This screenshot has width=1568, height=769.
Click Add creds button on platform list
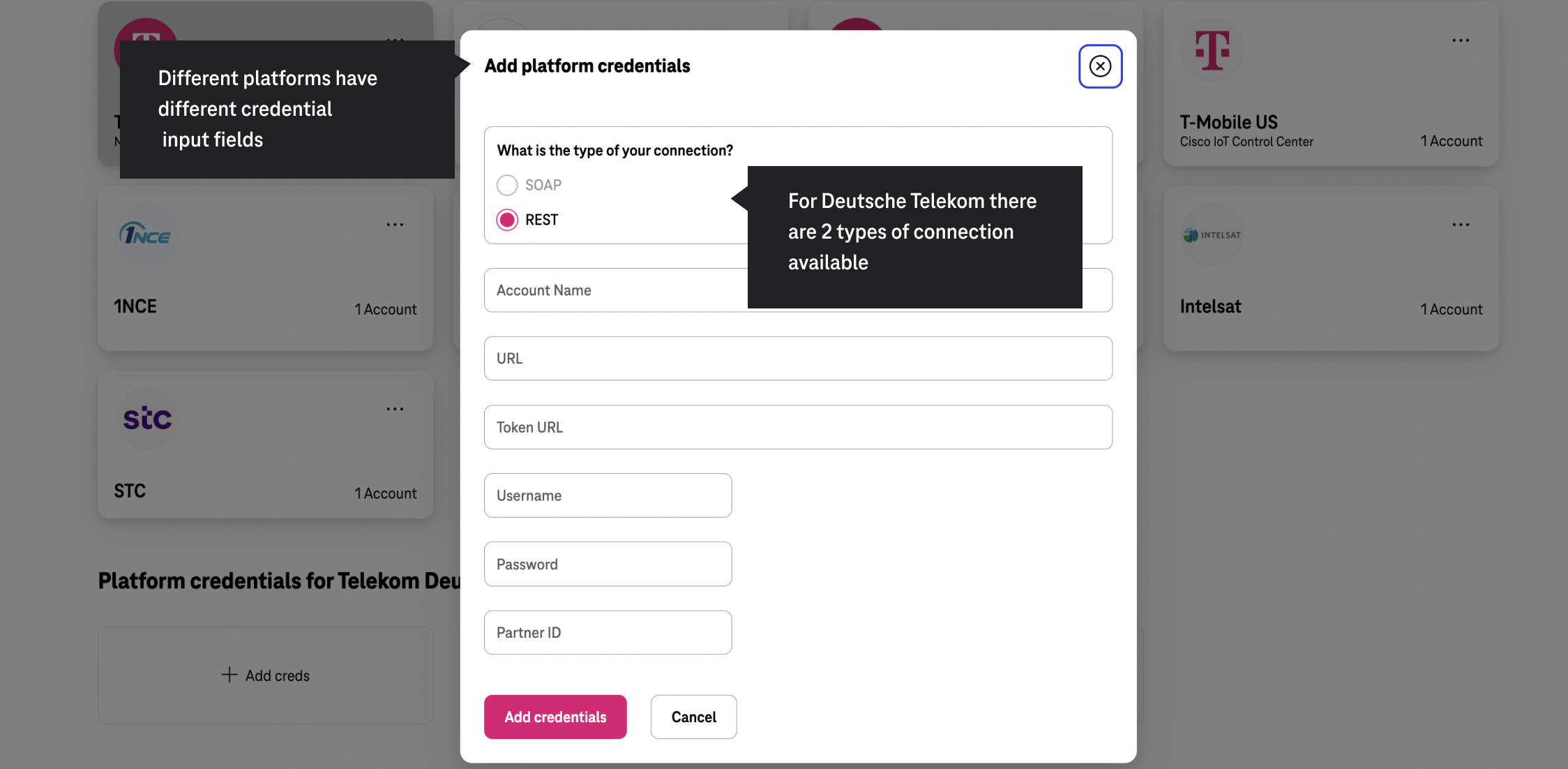[x=265, y=675]
